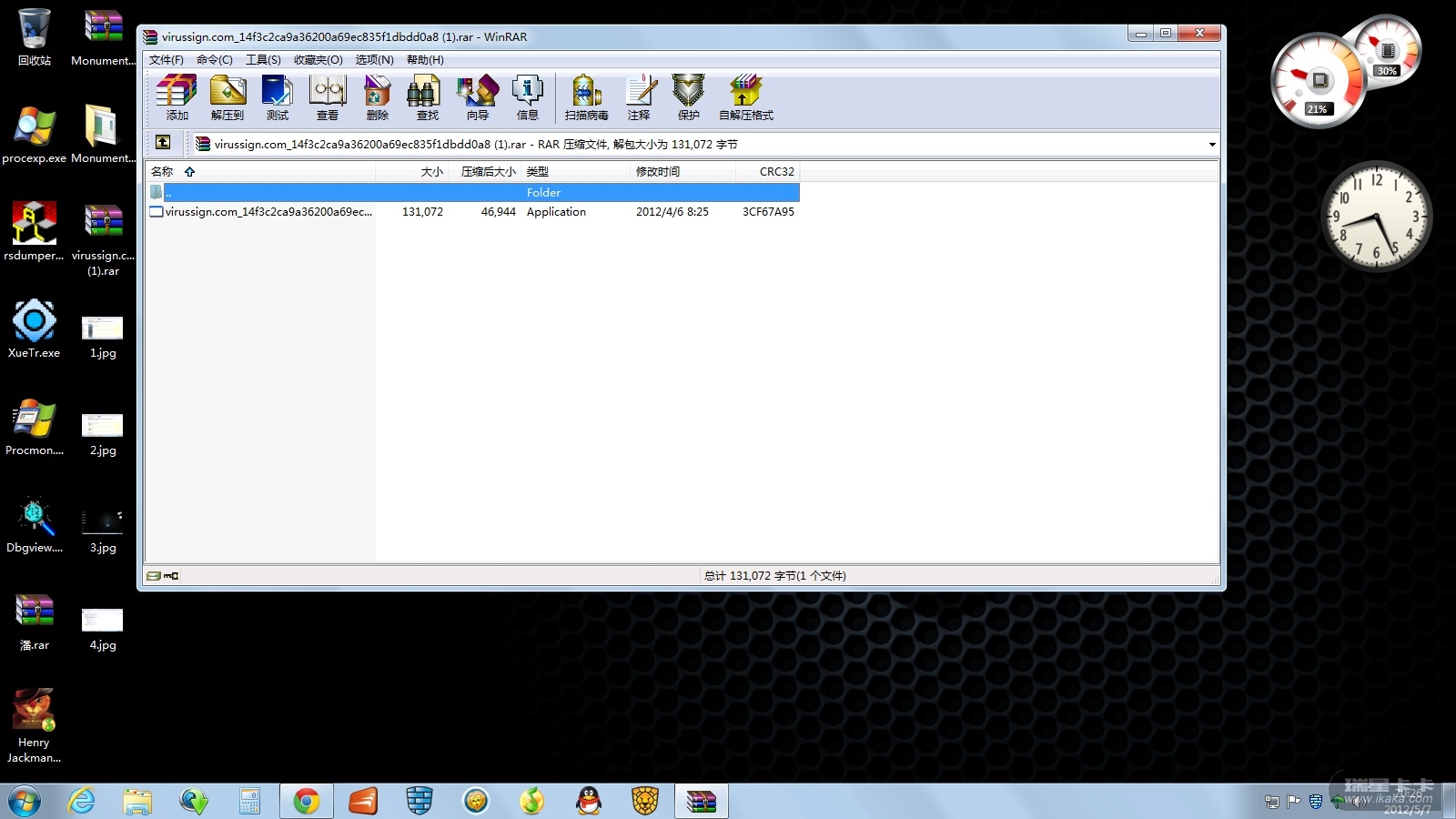
Task: Sort files by 名称 column header
Action: pos(260,172)
